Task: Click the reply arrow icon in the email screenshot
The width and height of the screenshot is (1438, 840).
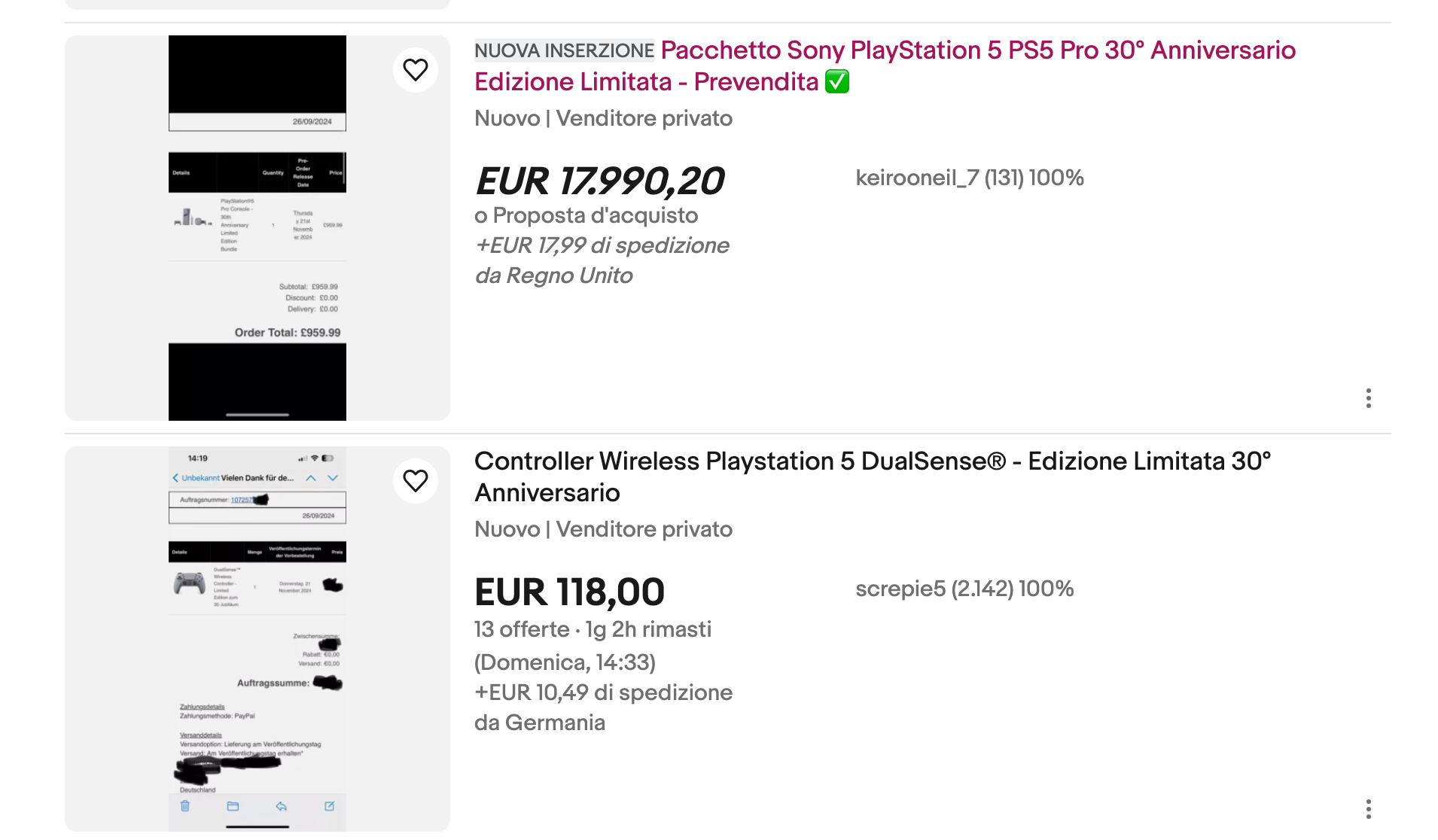Action: 281,806
